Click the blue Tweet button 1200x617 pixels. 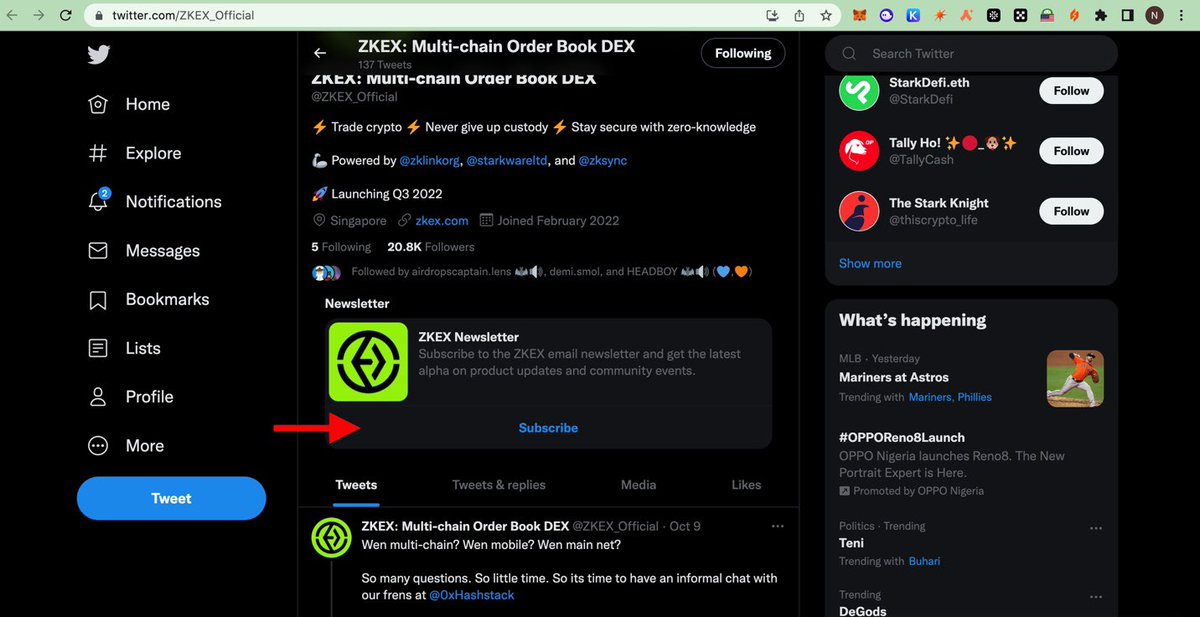pyautogui.click(x=171, y=498)
